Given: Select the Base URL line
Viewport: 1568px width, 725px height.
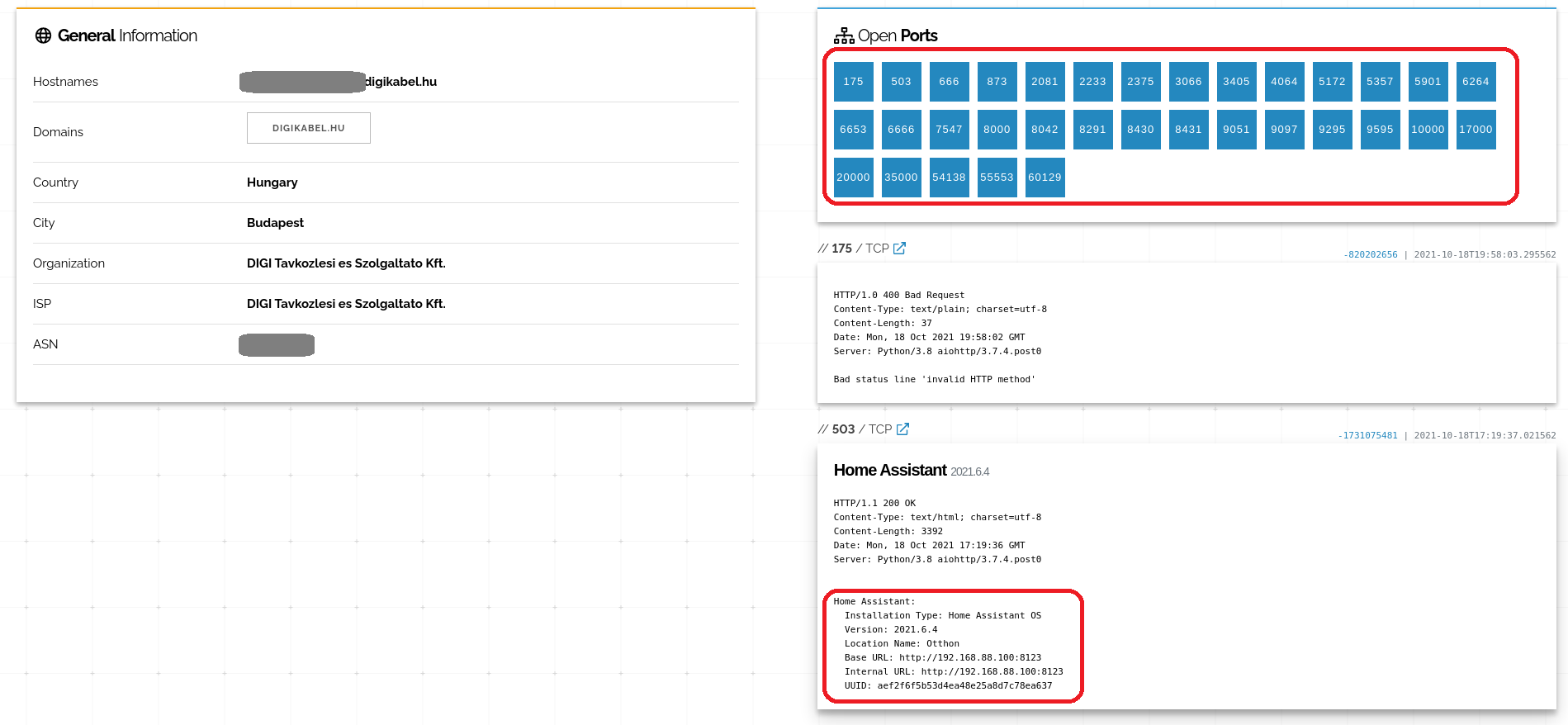Looking at the screenshot, I should (943, 657).
